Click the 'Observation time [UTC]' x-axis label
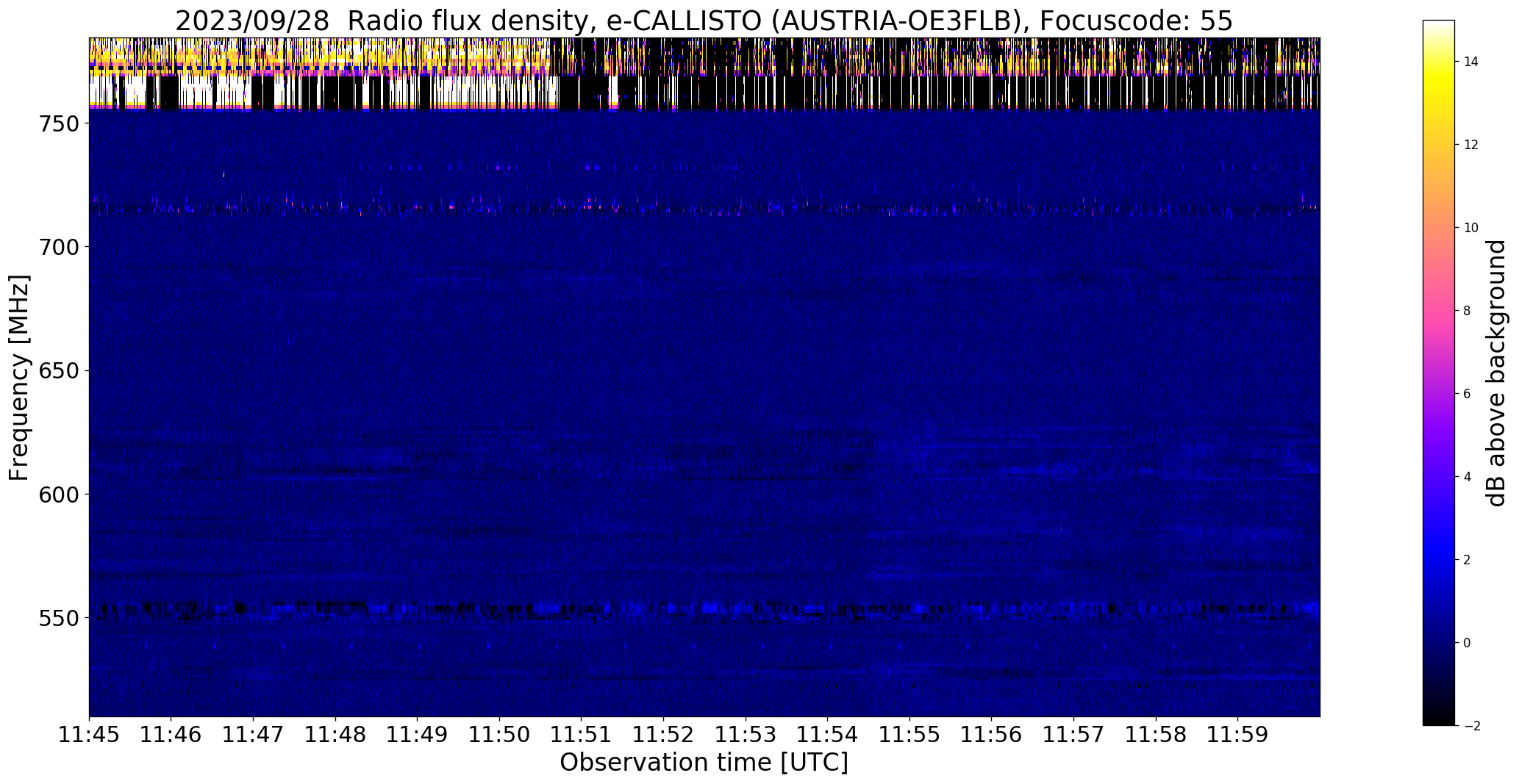Image resolution: width=1519 pixels, height=784 pixels. point(704,763)
